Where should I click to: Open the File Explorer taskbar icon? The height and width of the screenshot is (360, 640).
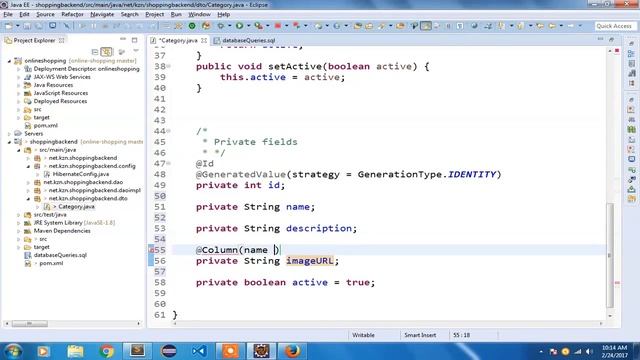click(x=75, y=351)
